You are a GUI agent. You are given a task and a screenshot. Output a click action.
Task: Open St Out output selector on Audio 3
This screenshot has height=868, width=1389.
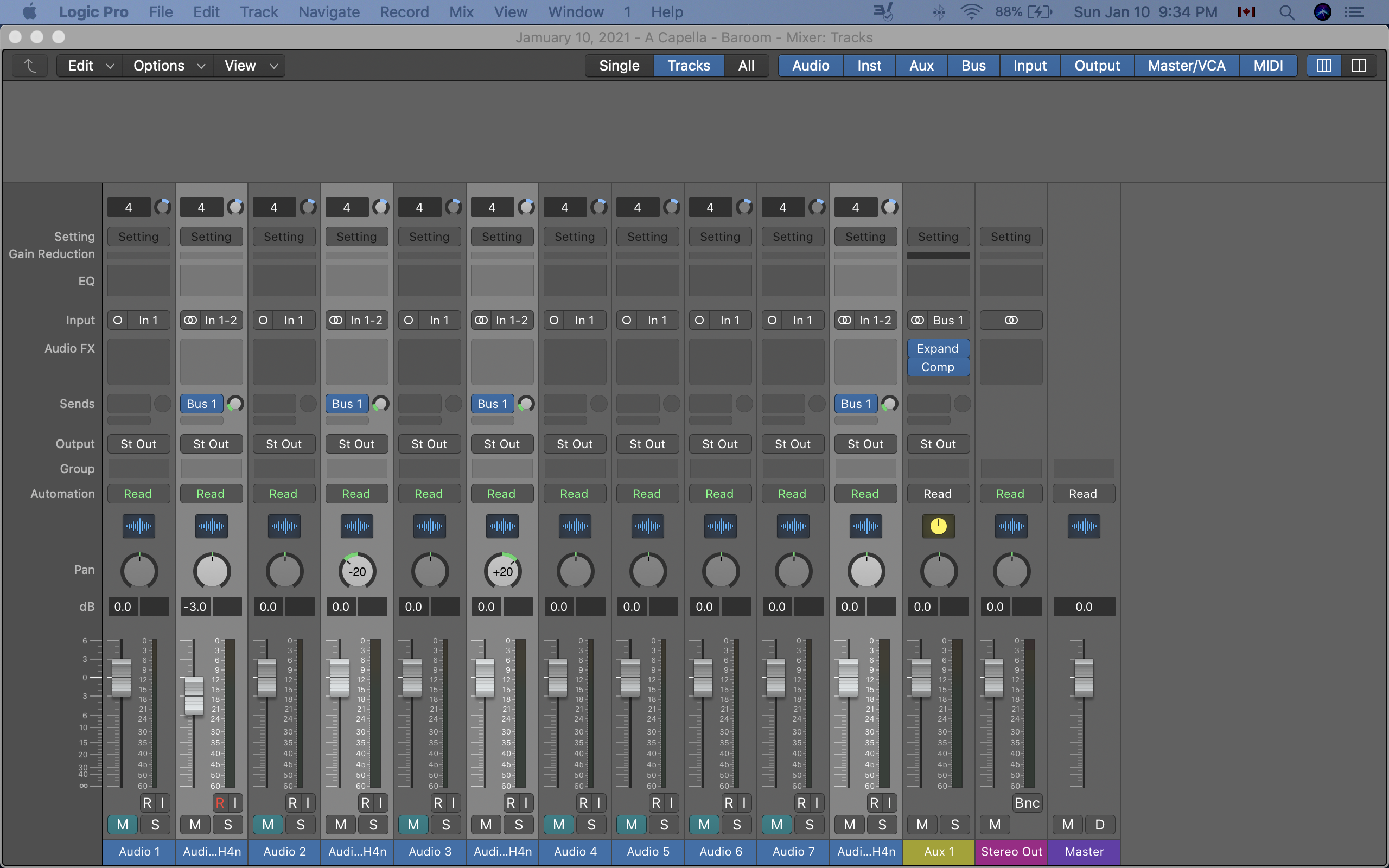pos(429,444)
